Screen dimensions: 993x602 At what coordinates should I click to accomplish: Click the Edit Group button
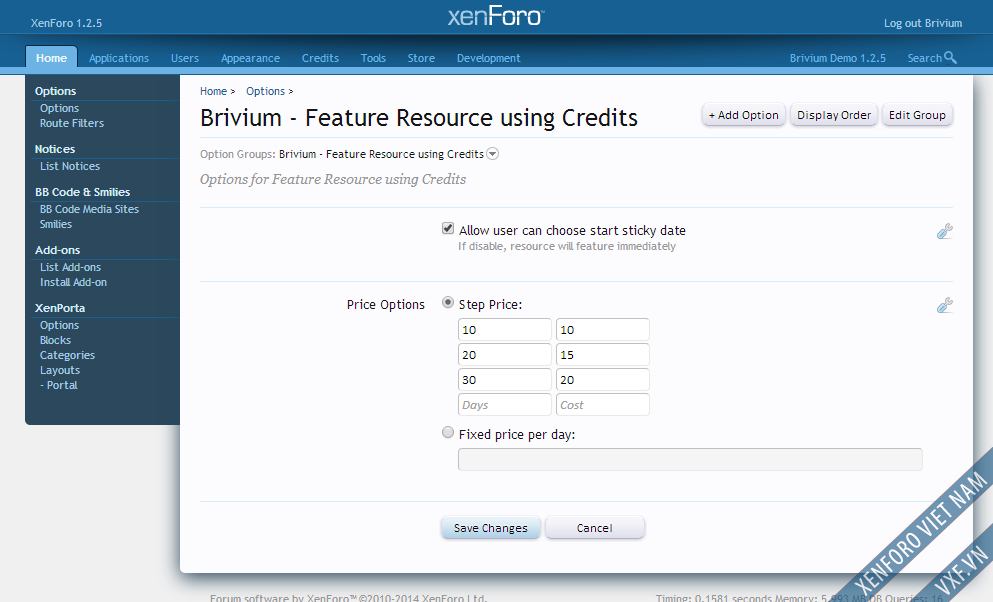coord(917,115)
